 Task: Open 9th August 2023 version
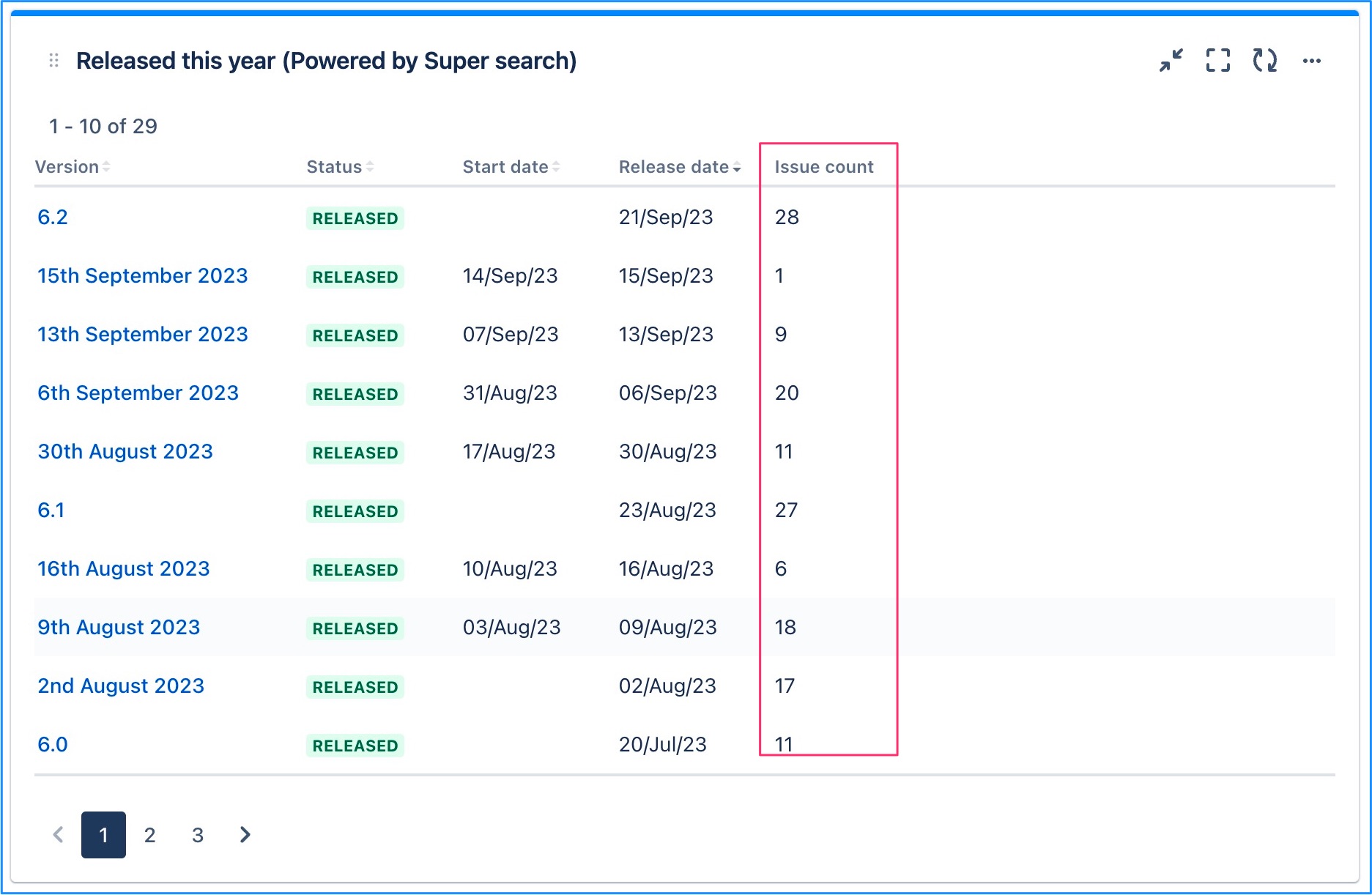click(x=119, y=628)
